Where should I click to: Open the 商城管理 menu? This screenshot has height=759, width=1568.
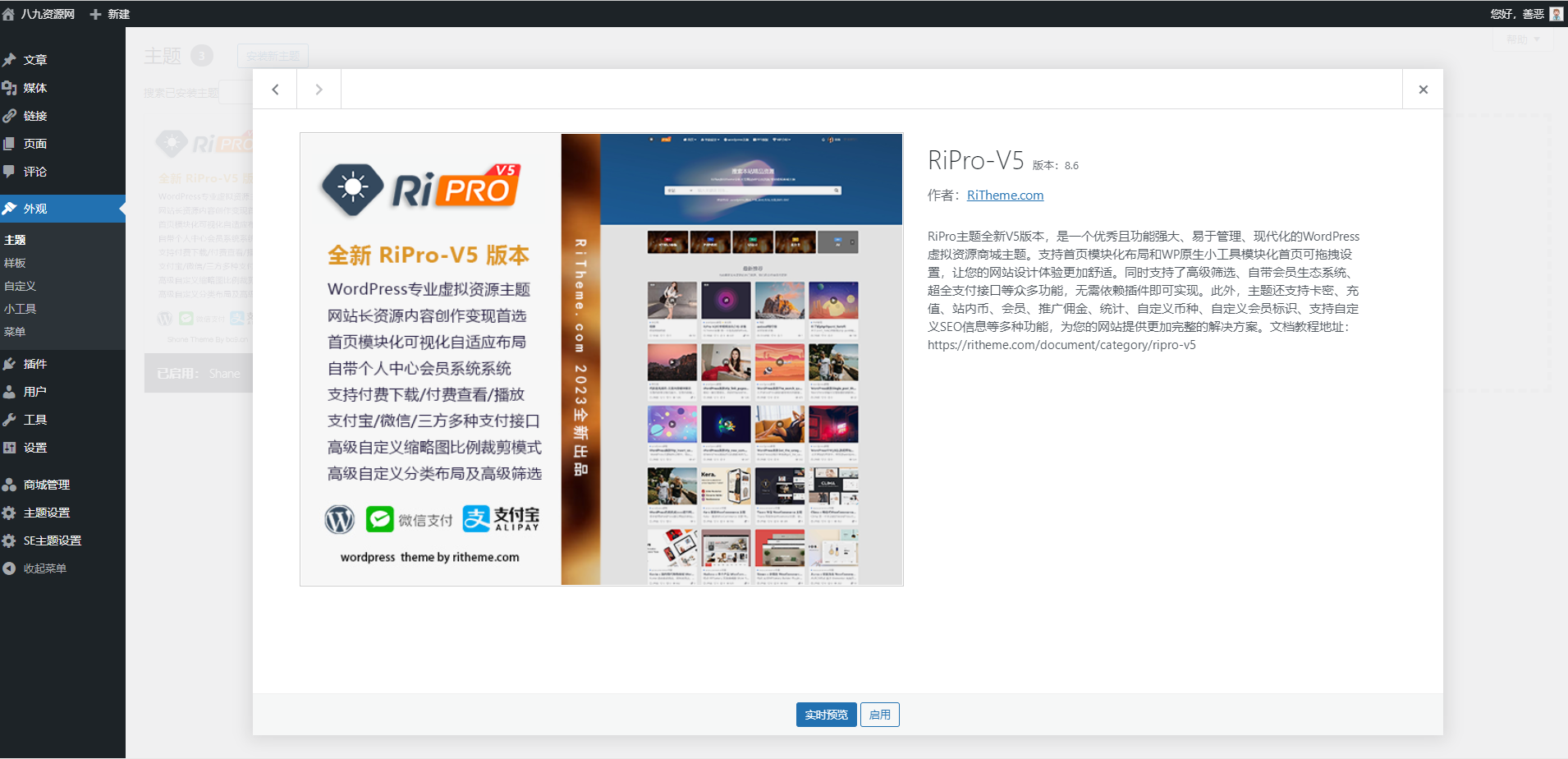47,485
